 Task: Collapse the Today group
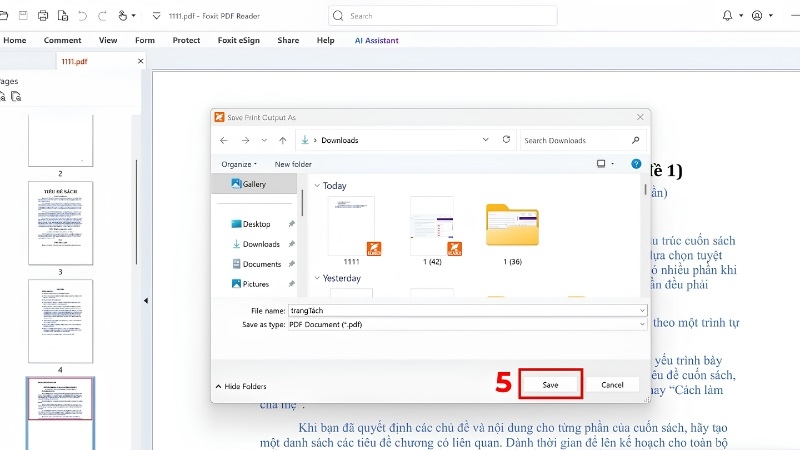coord(317,186)
